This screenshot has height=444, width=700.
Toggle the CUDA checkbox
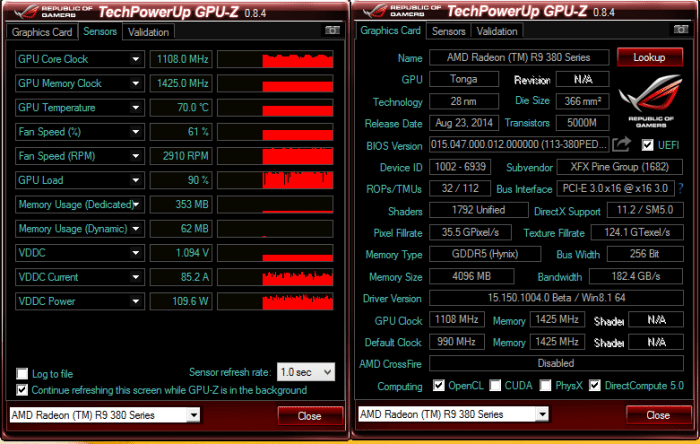click(x=495, y=386)
